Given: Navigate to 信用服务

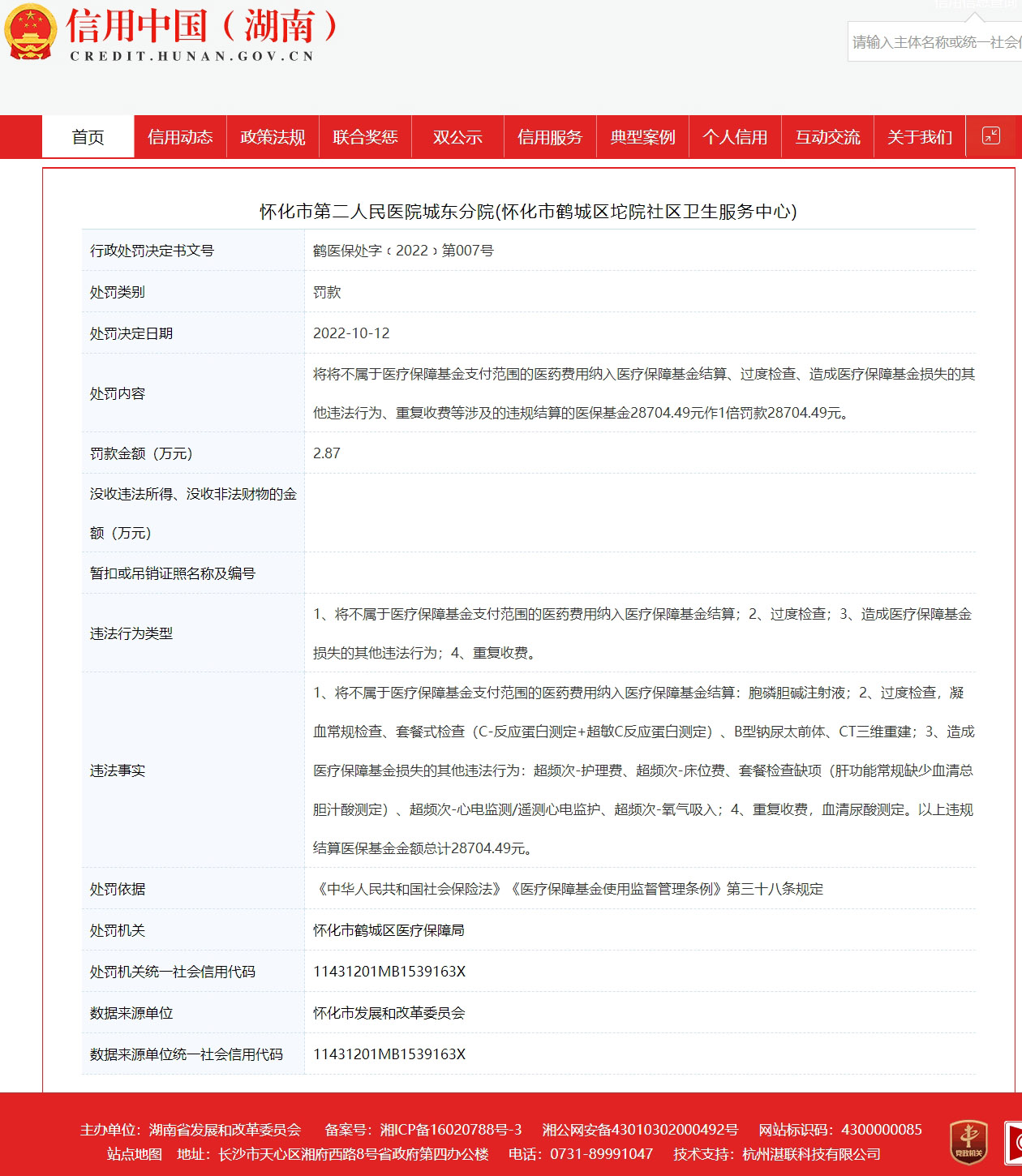Looking at the screenshot, I should pyautogui.click(x=550, y=137).
